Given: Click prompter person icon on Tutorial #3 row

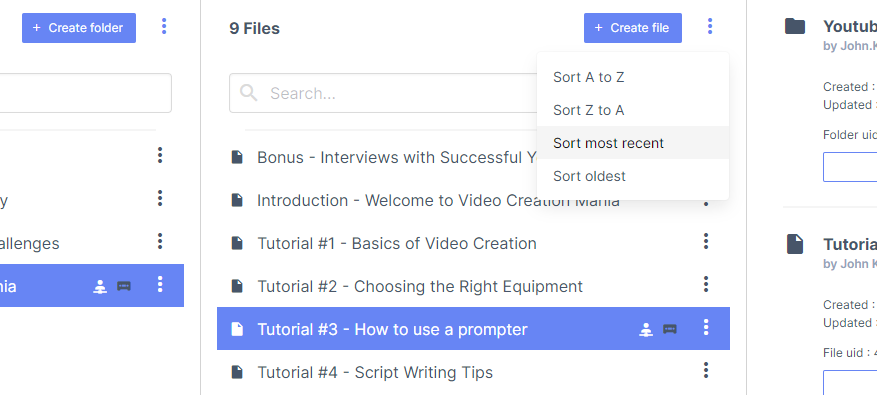Looking at the screenshot, I should pyautogui.click(x=646, y=330).
